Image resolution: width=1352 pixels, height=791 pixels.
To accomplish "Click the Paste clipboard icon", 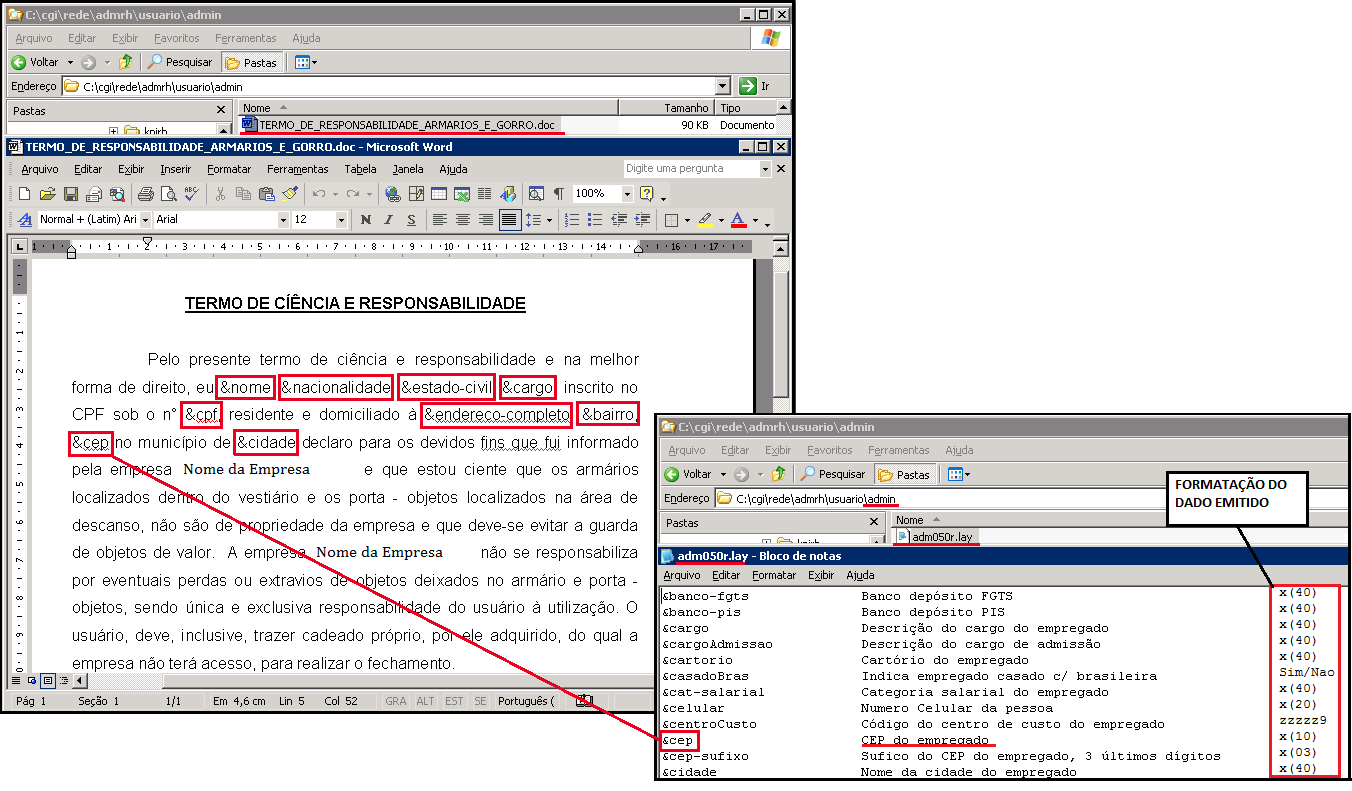I will click(267, 194).
